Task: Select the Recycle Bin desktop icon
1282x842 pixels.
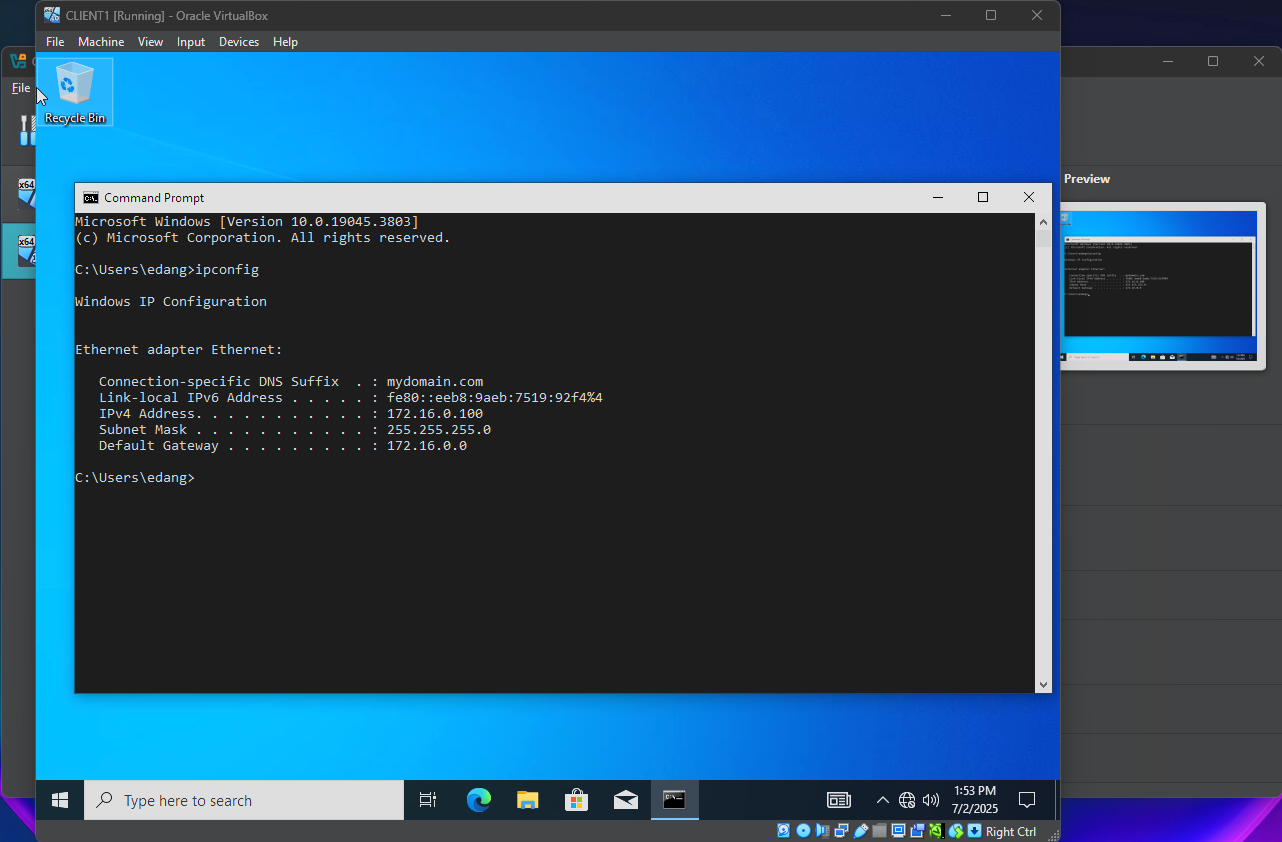Action: pos(75,92)
